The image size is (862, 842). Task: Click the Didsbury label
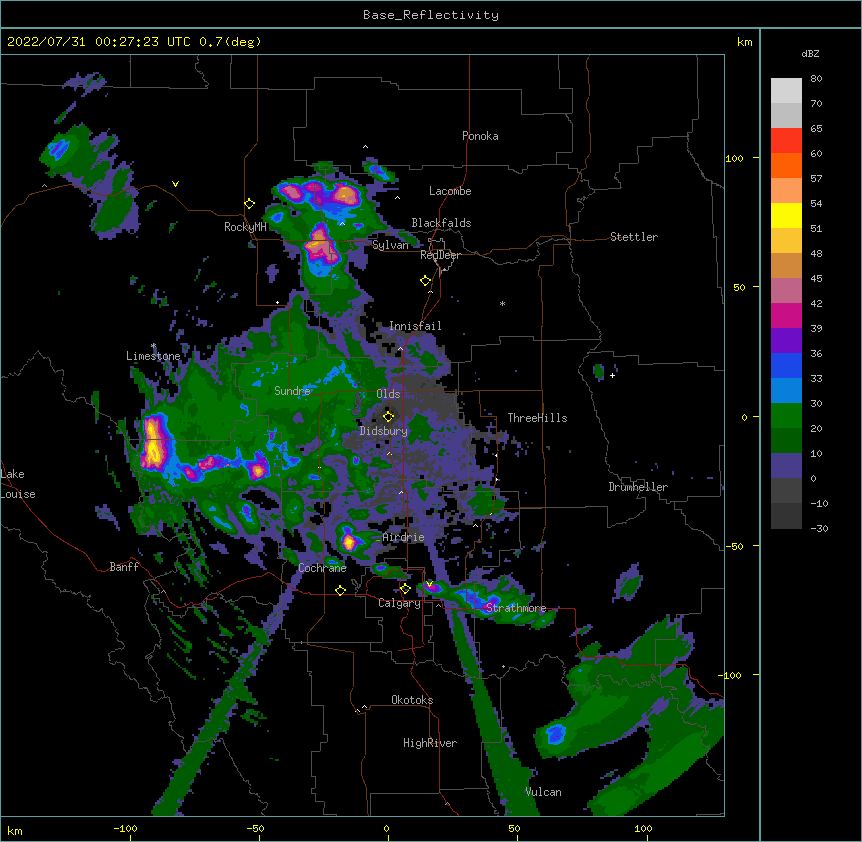click(x=383, y=431)
